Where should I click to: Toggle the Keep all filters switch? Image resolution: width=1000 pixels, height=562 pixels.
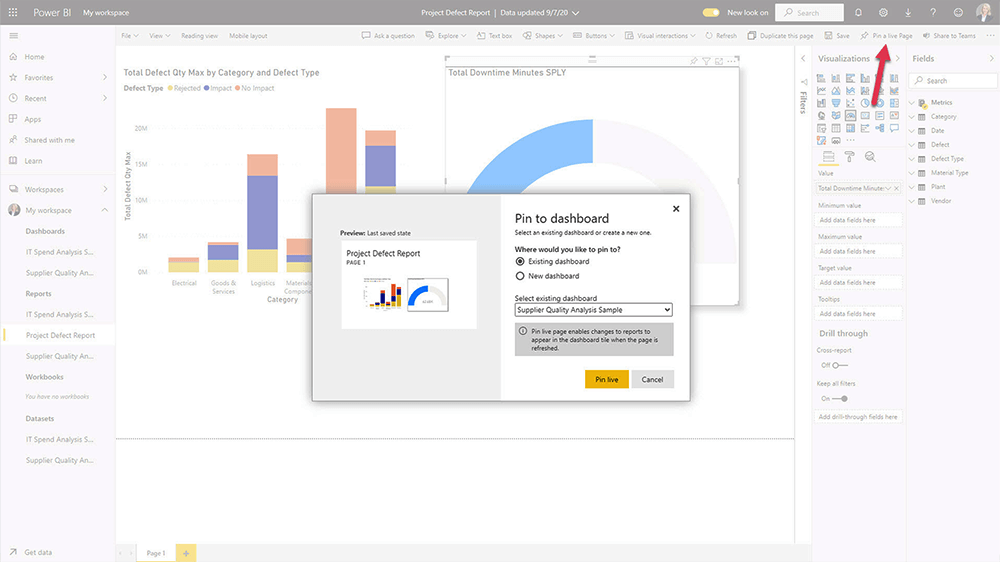(840, 398)
